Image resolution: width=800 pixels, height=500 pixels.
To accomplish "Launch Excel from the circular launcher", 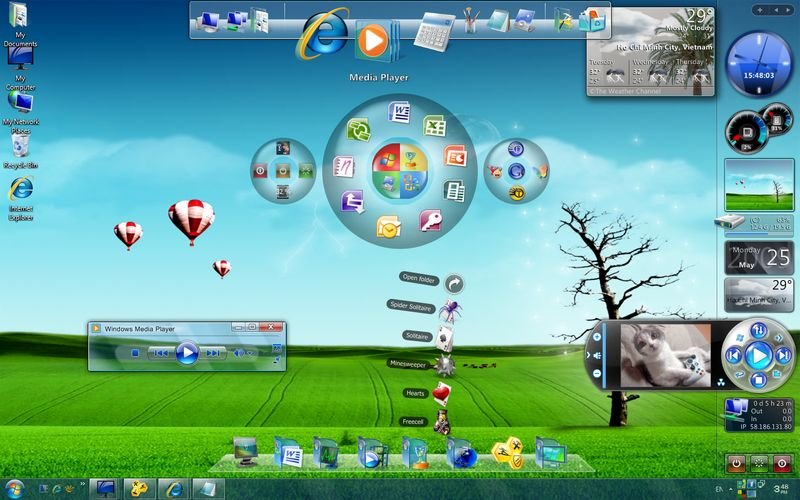I will coord(434,127).
